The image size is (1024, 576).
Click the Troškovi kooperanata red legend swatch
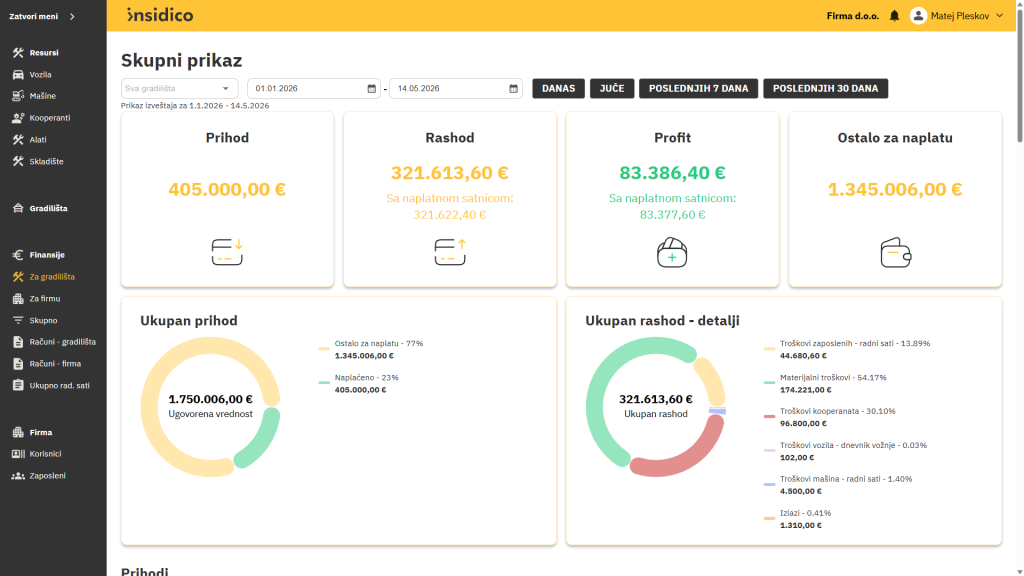click(x=769, y=416)
